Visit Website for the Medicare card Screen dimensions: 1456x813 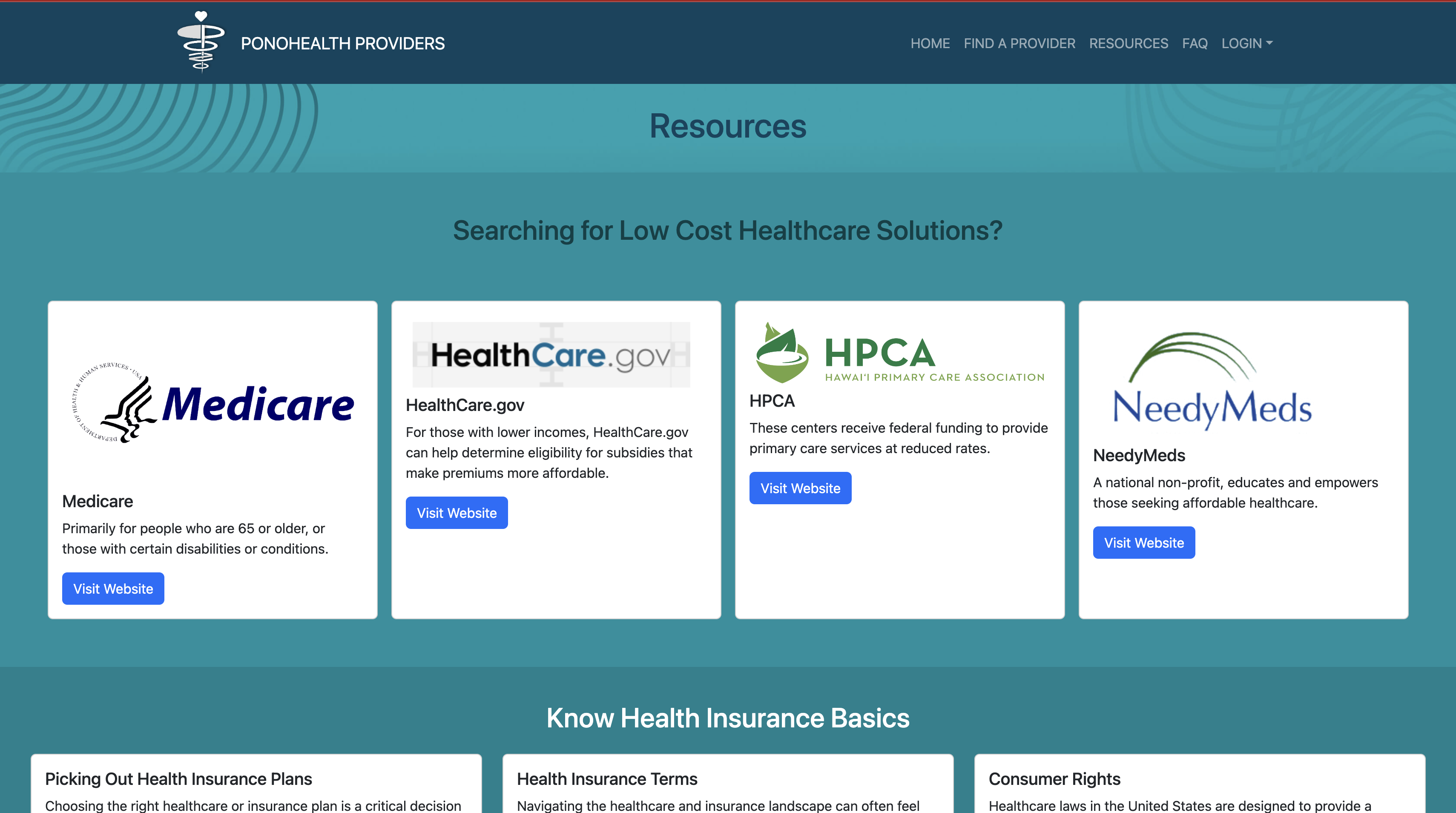[113, 589]
